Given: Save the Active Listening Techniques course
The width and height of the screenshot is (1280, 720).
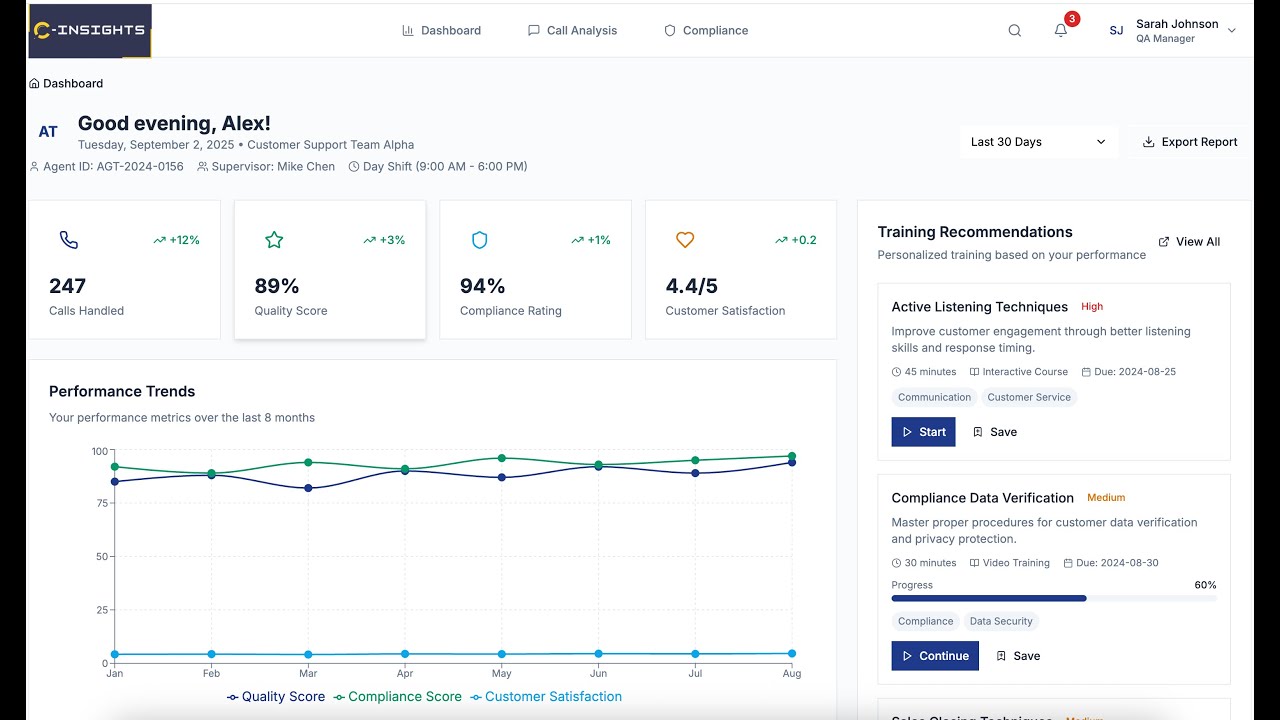Looking at the screenshot, I should click(x=995, y=432).
